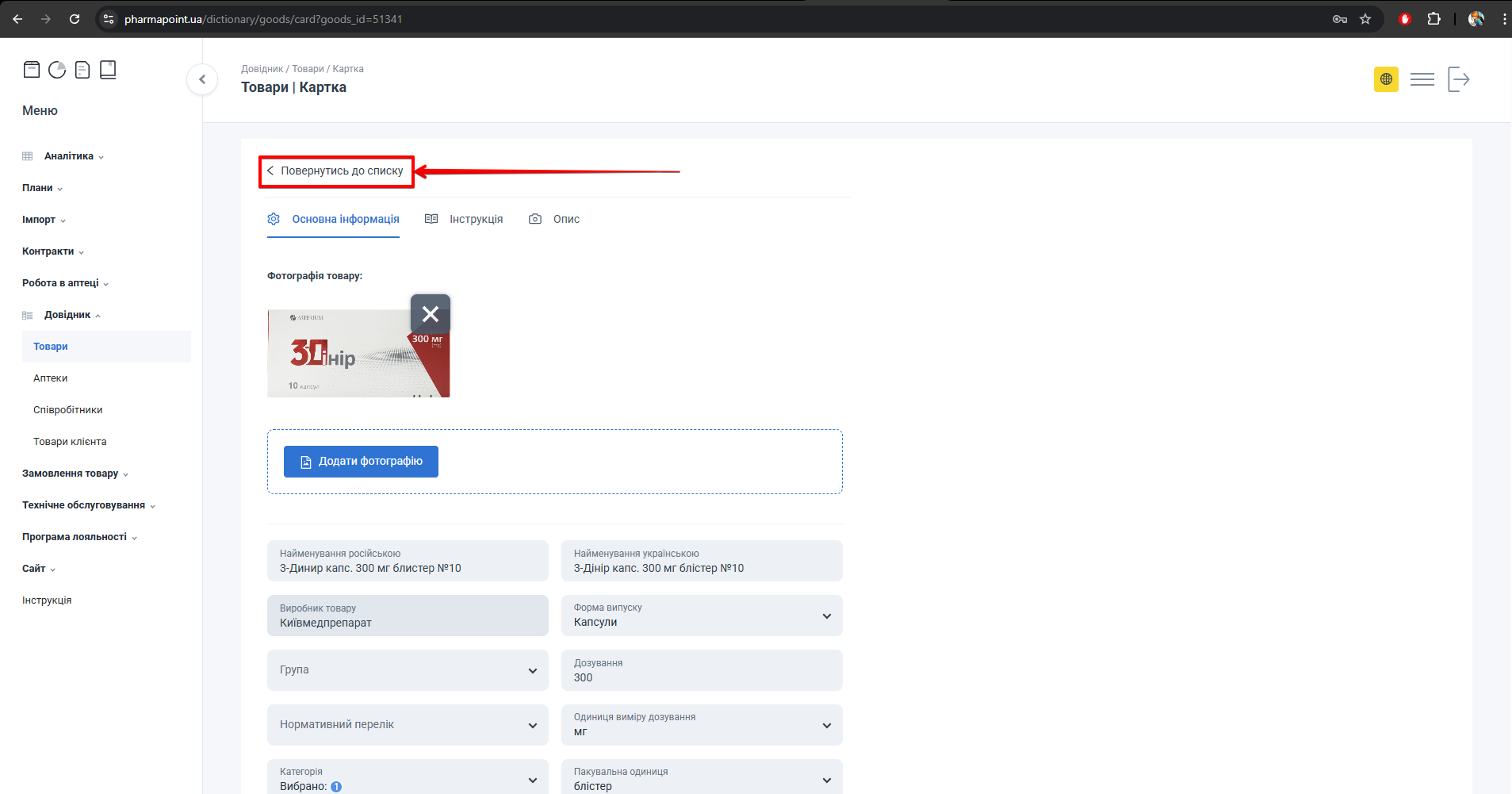1512x794 pixels.
Task: Bookmark this page with the star icon
Action: (1365, 19)
